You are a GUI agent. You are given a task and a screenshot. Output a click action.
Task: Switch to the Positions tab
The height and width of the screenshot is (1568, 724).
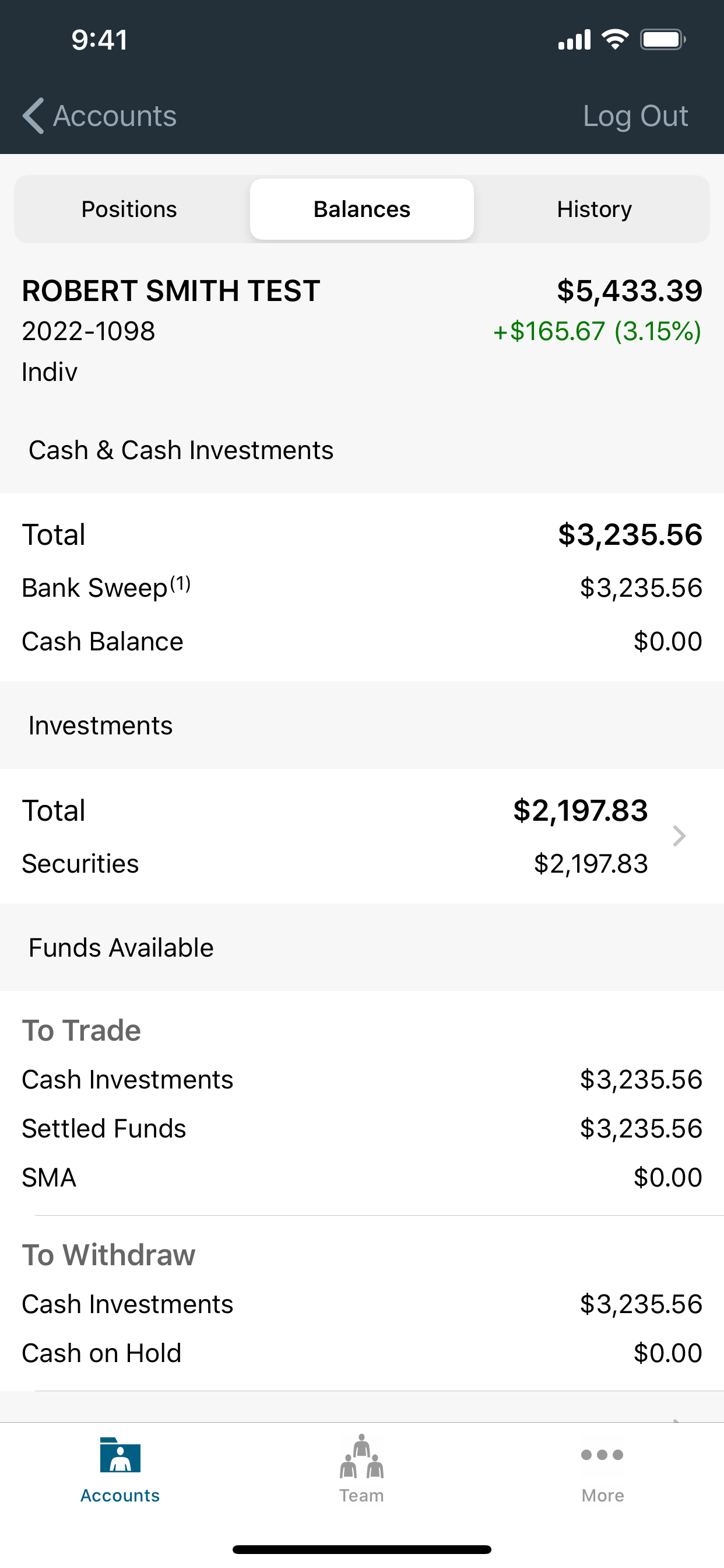pos(129,209)
